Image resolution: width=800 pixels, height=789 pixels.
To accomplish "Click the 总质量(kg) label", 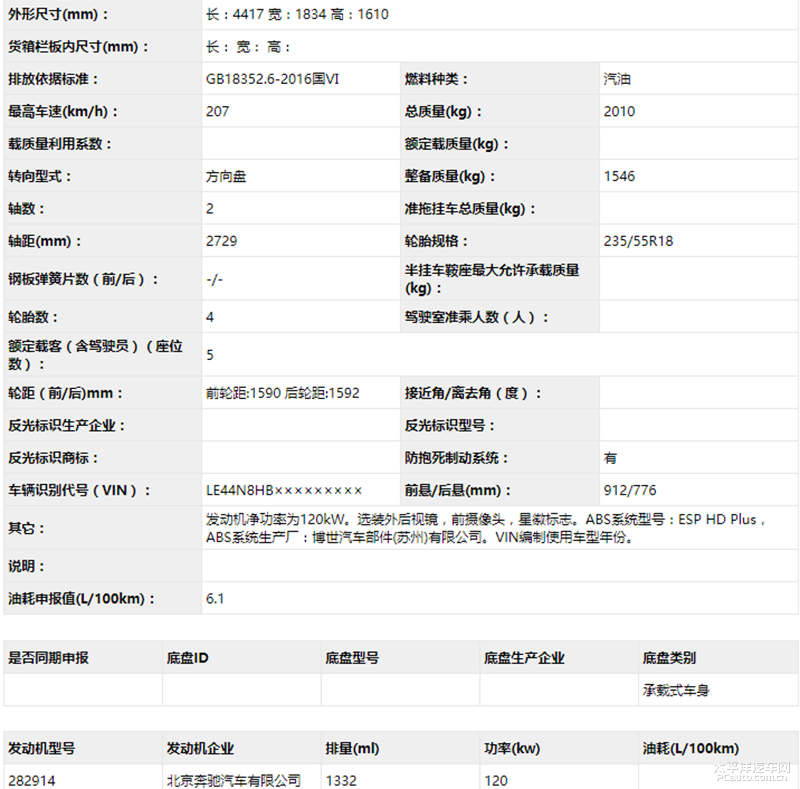I will coord(443,112).
